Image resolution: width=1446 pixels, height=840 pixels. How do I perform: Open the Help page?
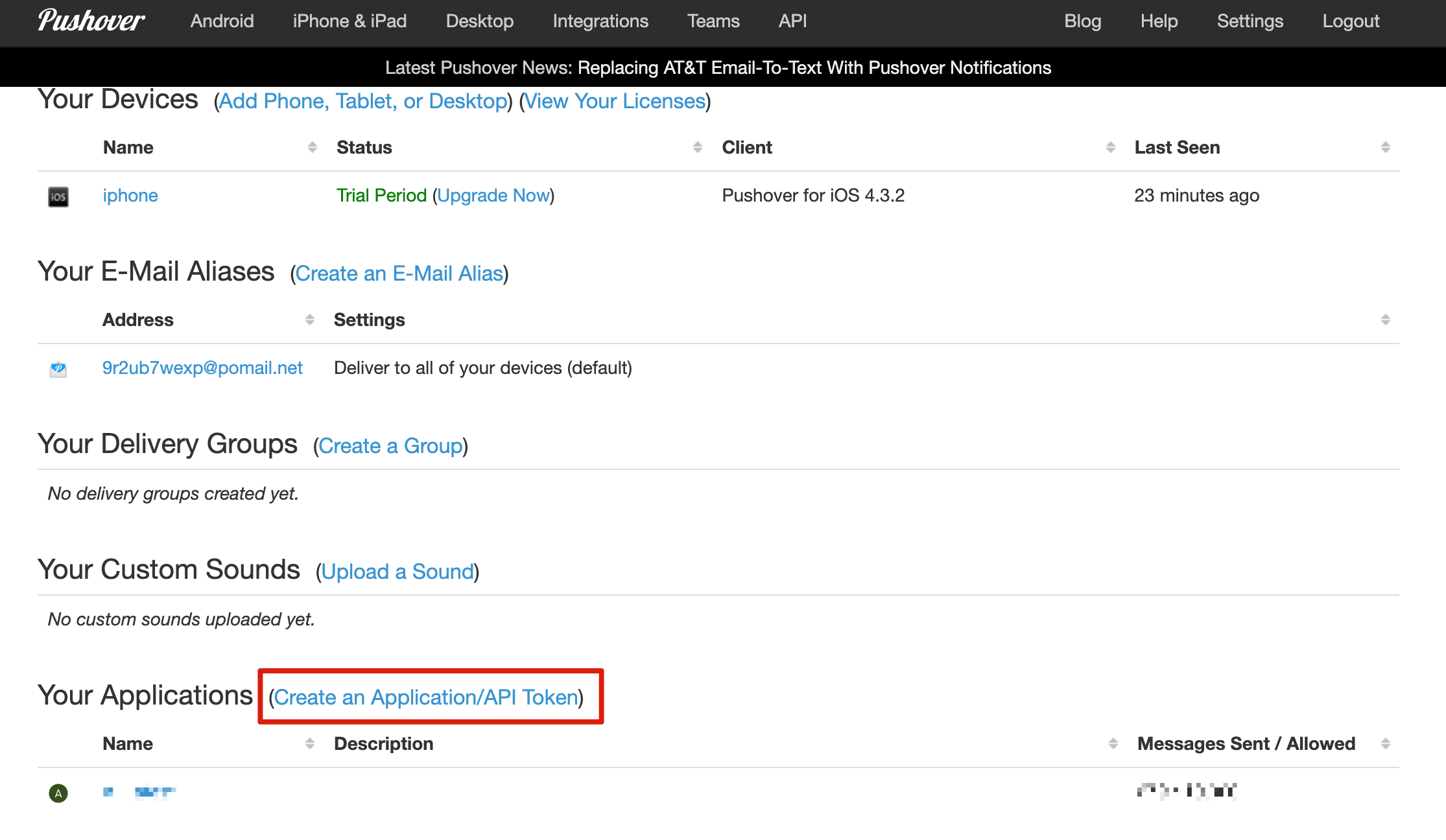[x=1159, y=21]
